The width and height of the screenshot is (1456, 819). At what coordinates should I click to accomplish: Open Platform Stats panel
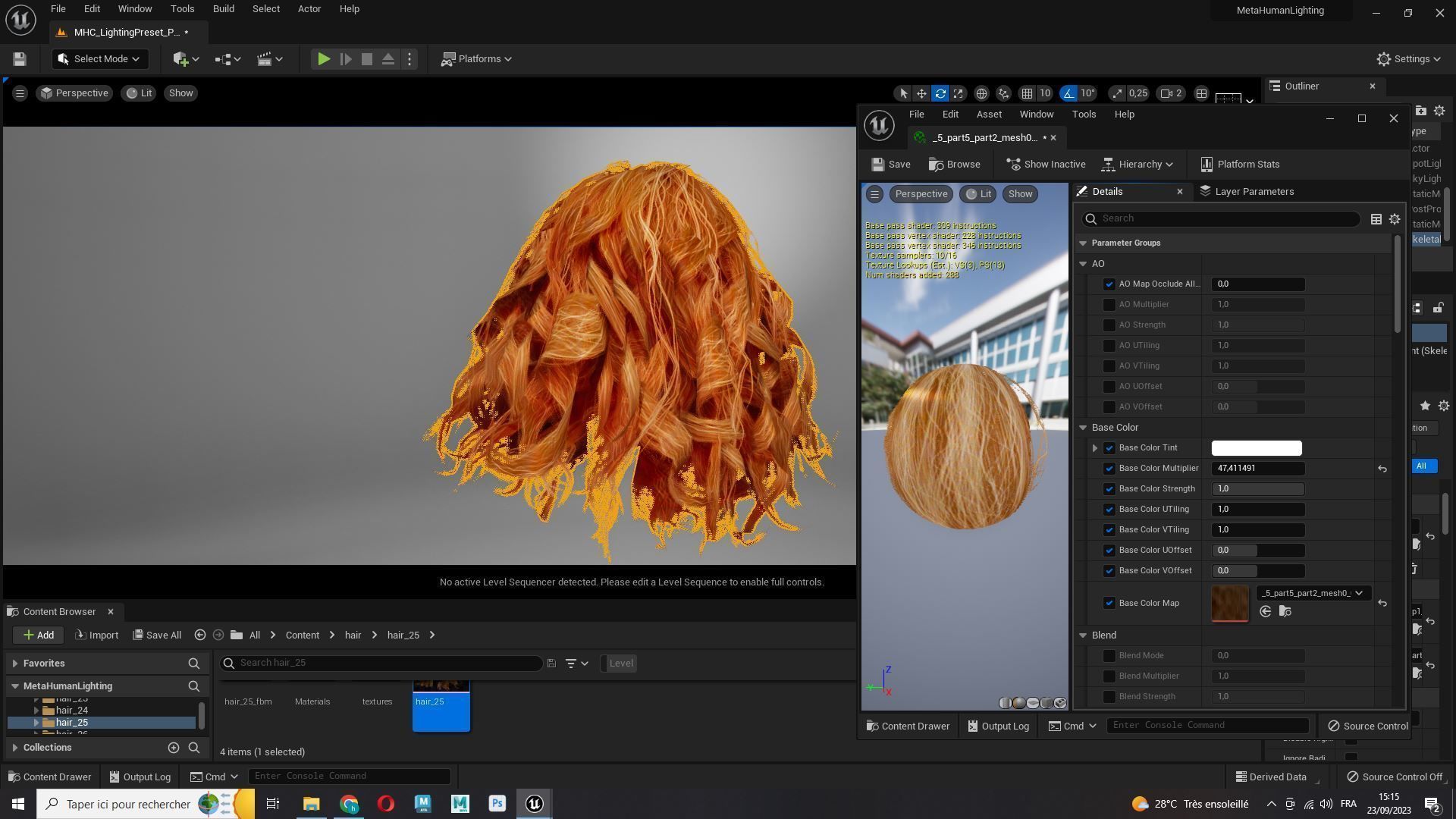(1241, 165)
